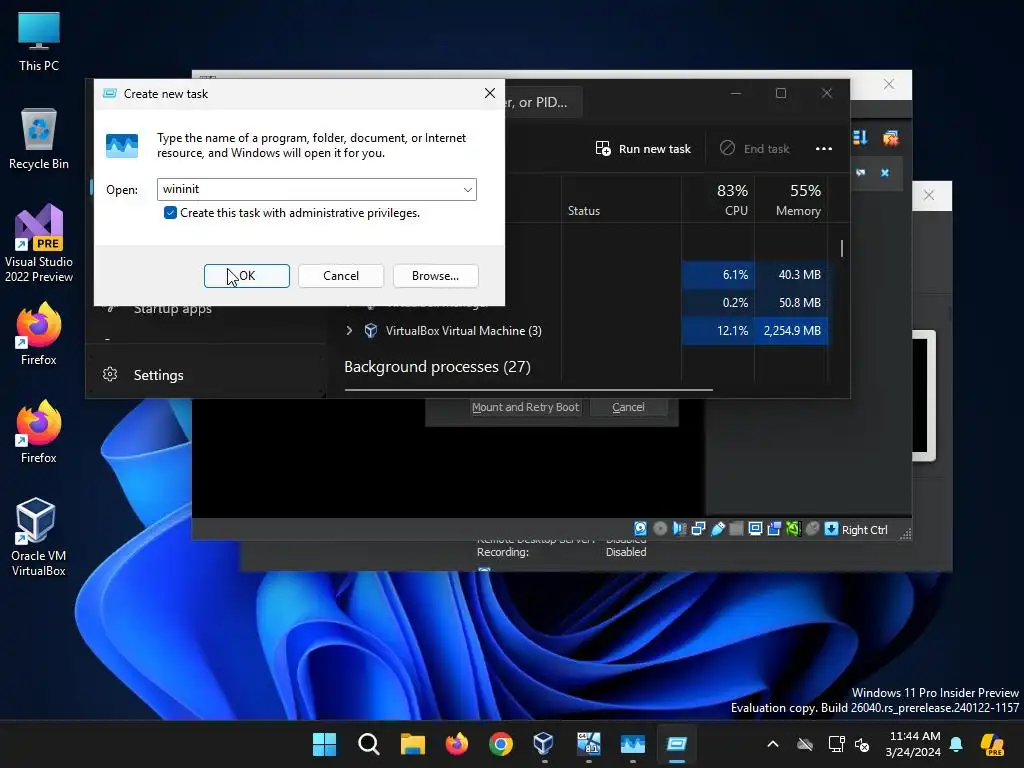Click VirtualBox network status icon
Viewport: 1024px width, 768px height.
coord(698,528)
